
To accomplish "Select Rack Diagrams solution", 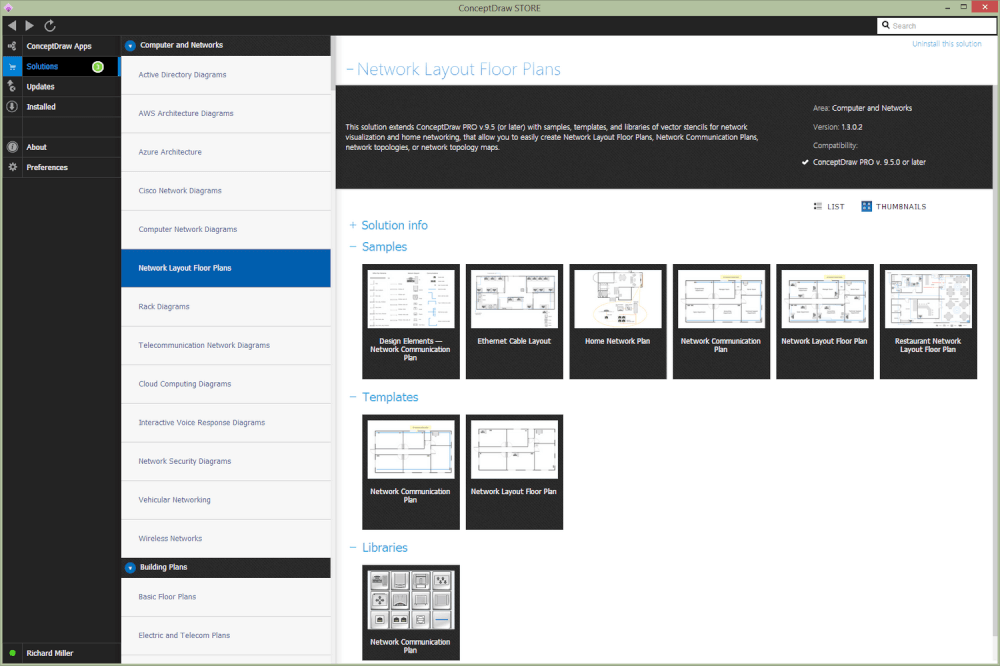I will tap(226, 307).
